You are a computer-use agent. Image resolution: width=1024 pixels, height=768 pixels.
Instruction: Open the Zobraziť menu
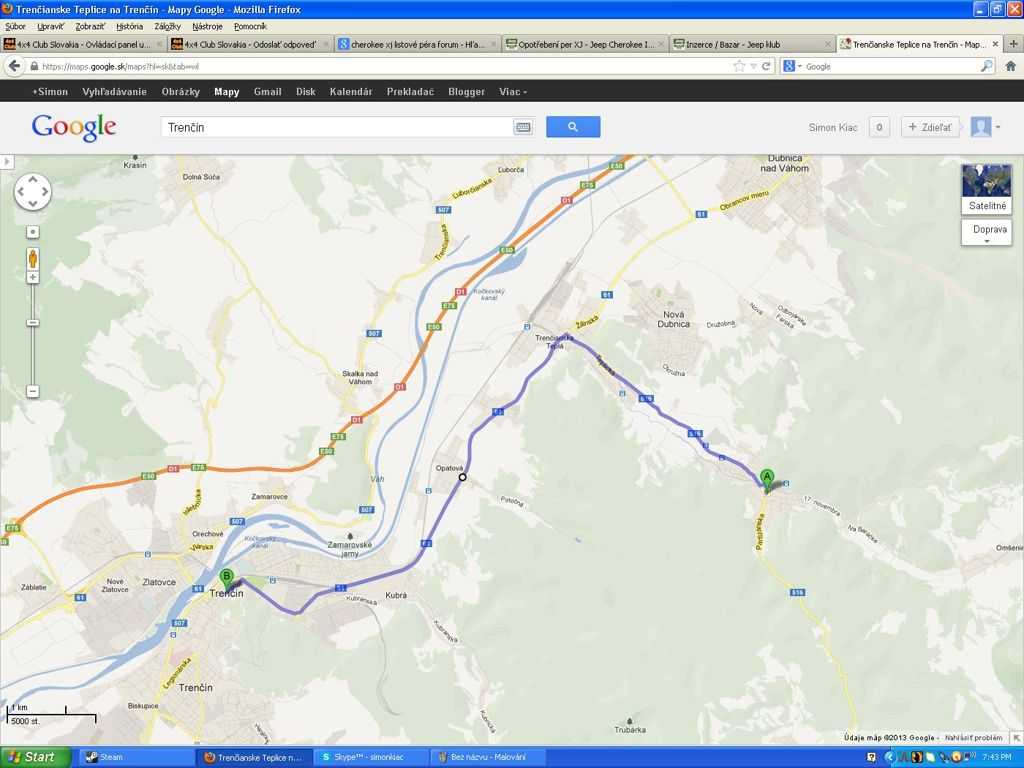coord(89,26)
